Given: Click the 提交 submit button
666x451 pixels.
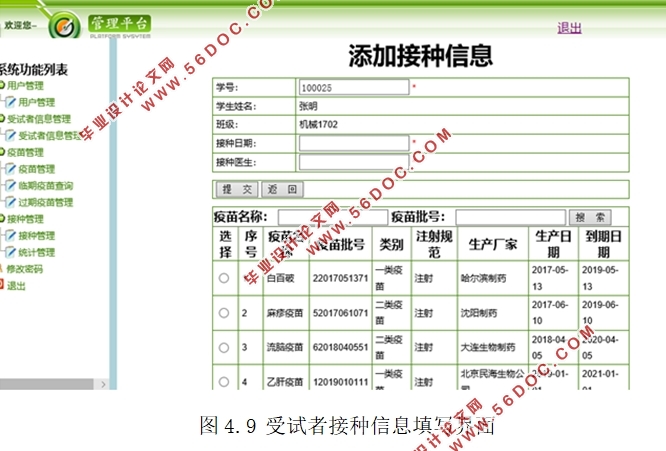Looking at the screenshot, I should [x=237, y=189].
